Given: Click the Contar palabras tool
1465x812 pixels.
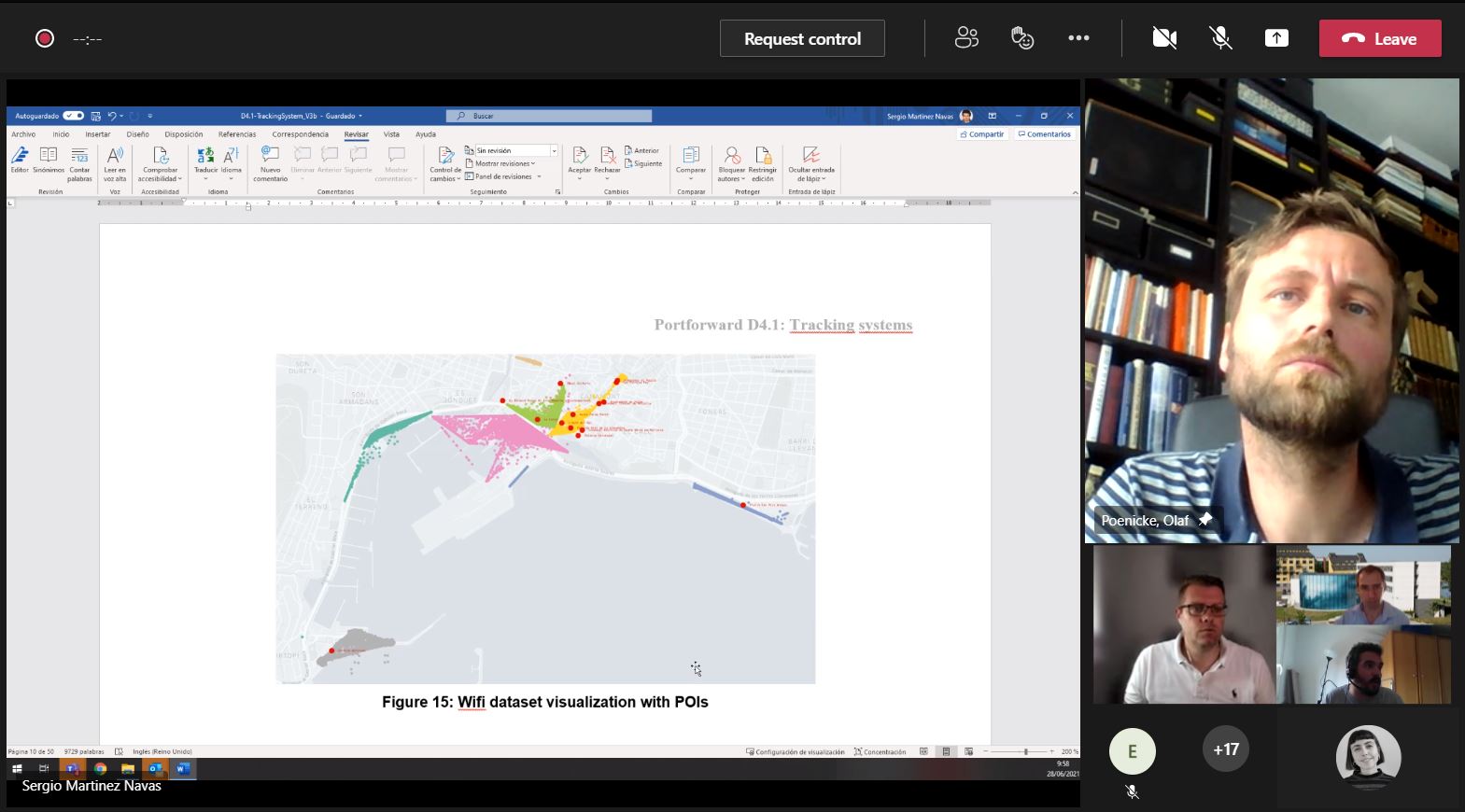Looking at the screenshot, I should [x=79, y=163].
